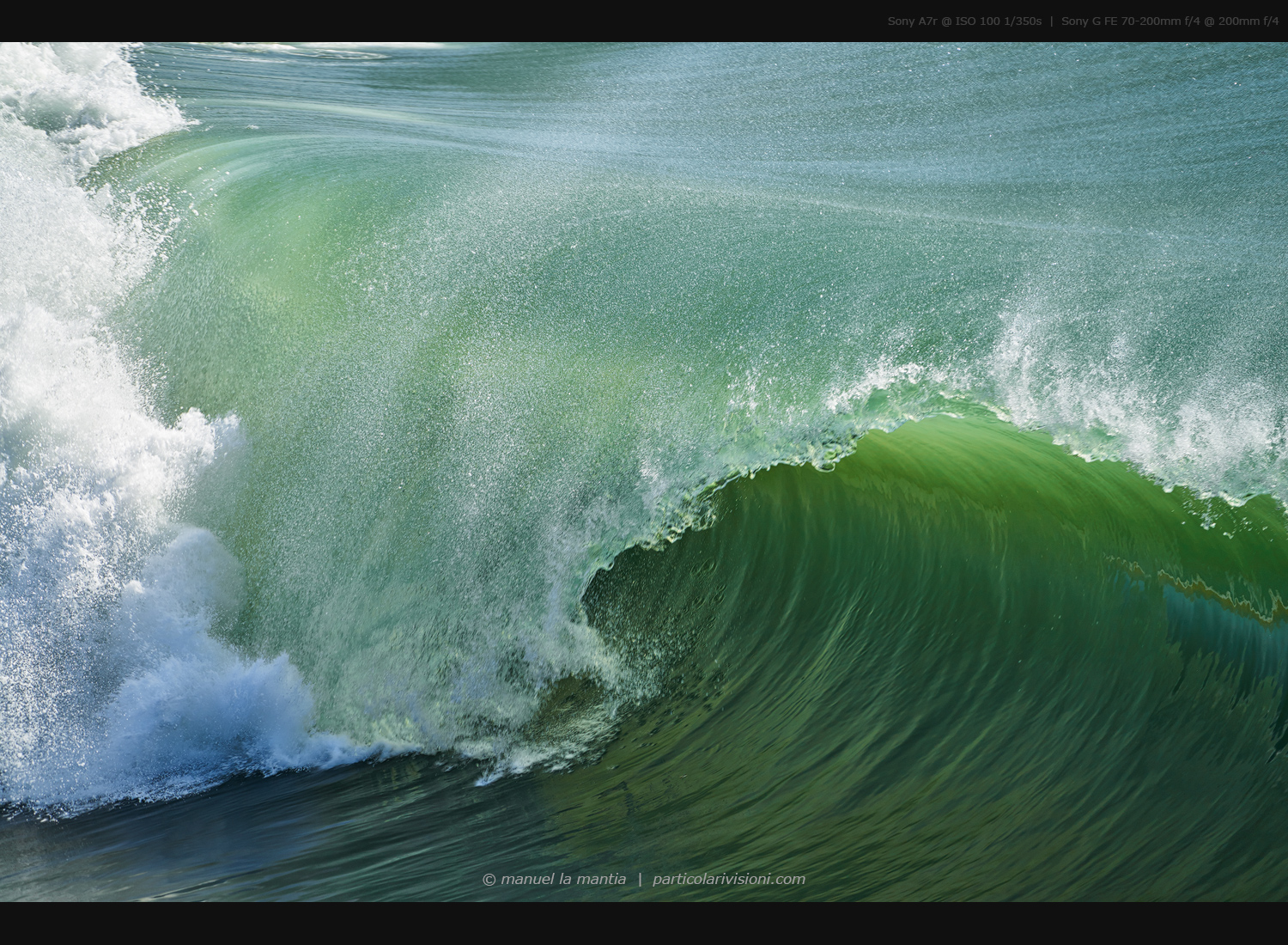Select the Sony A7r camera name text

tap(910, 19)
